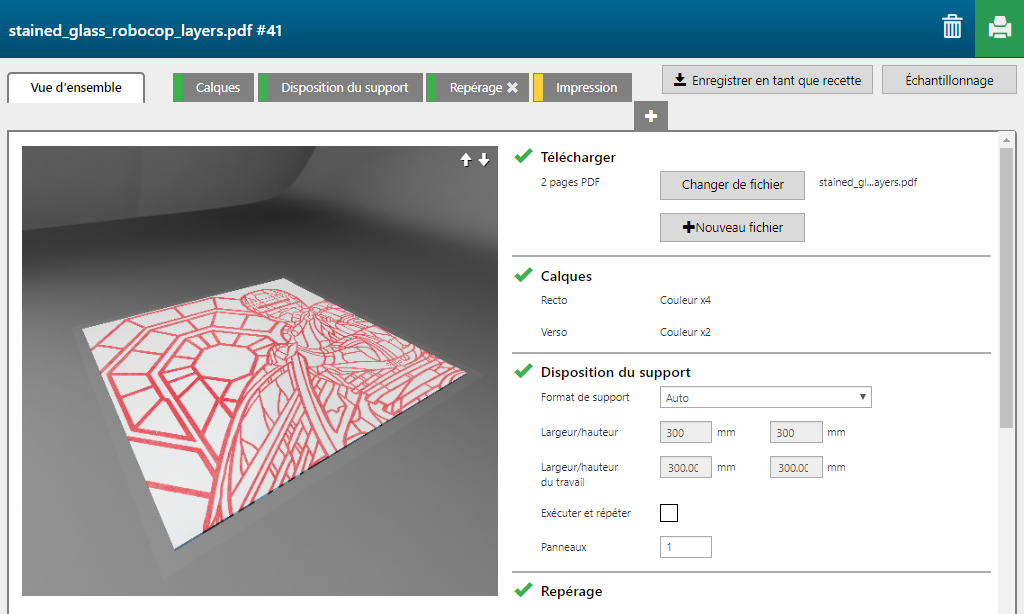Click the work width field 300.00
Screen dimensions: 1024x614
(x=686, y=468)
